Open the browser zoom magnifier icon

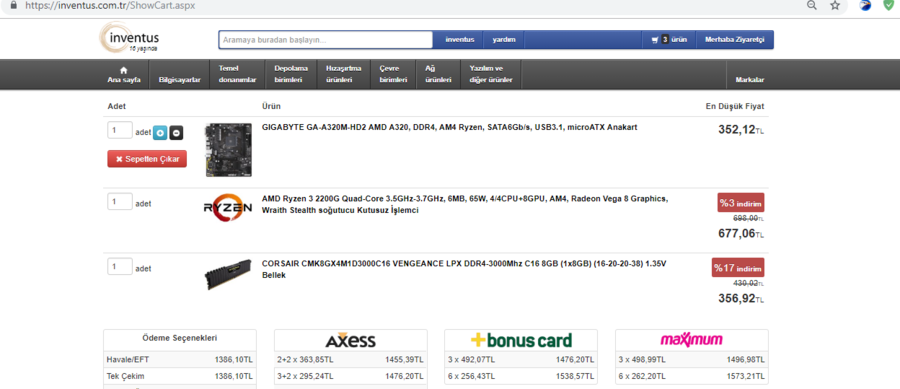point(812,5)
